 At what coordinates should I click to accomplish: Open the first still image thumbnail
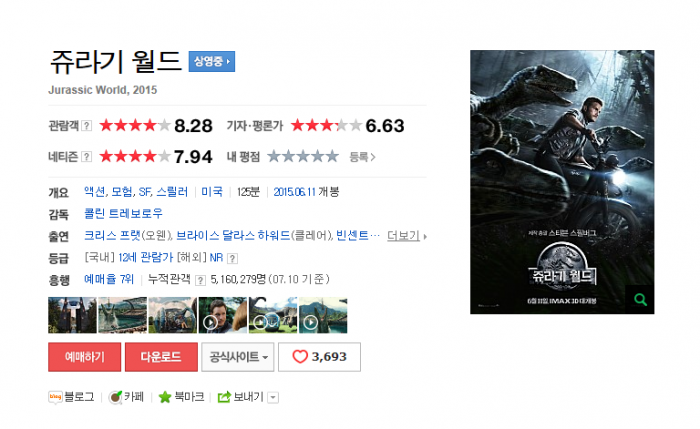click(x=72, y=315)
